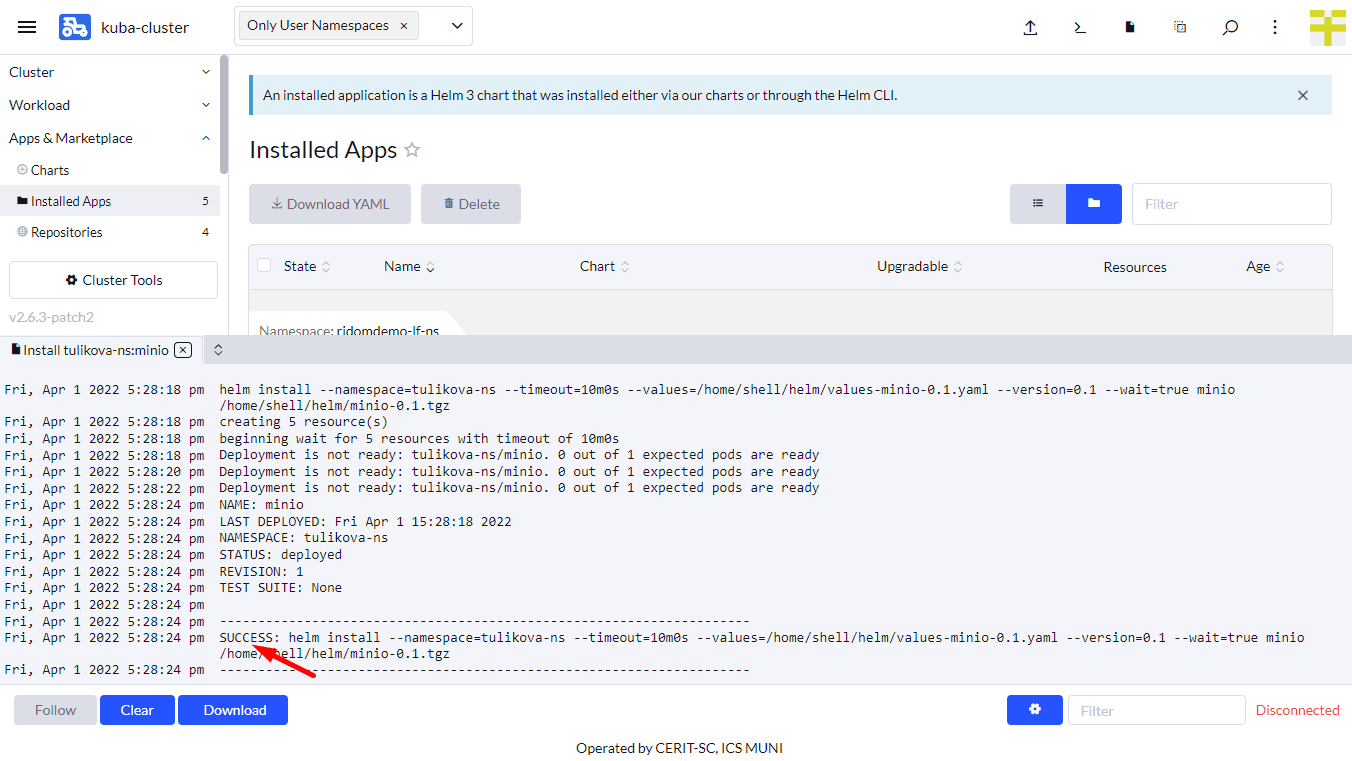Tick the select-all checkbox in table header
This screenshot has height=761, width=1352.
pos(264,266)
